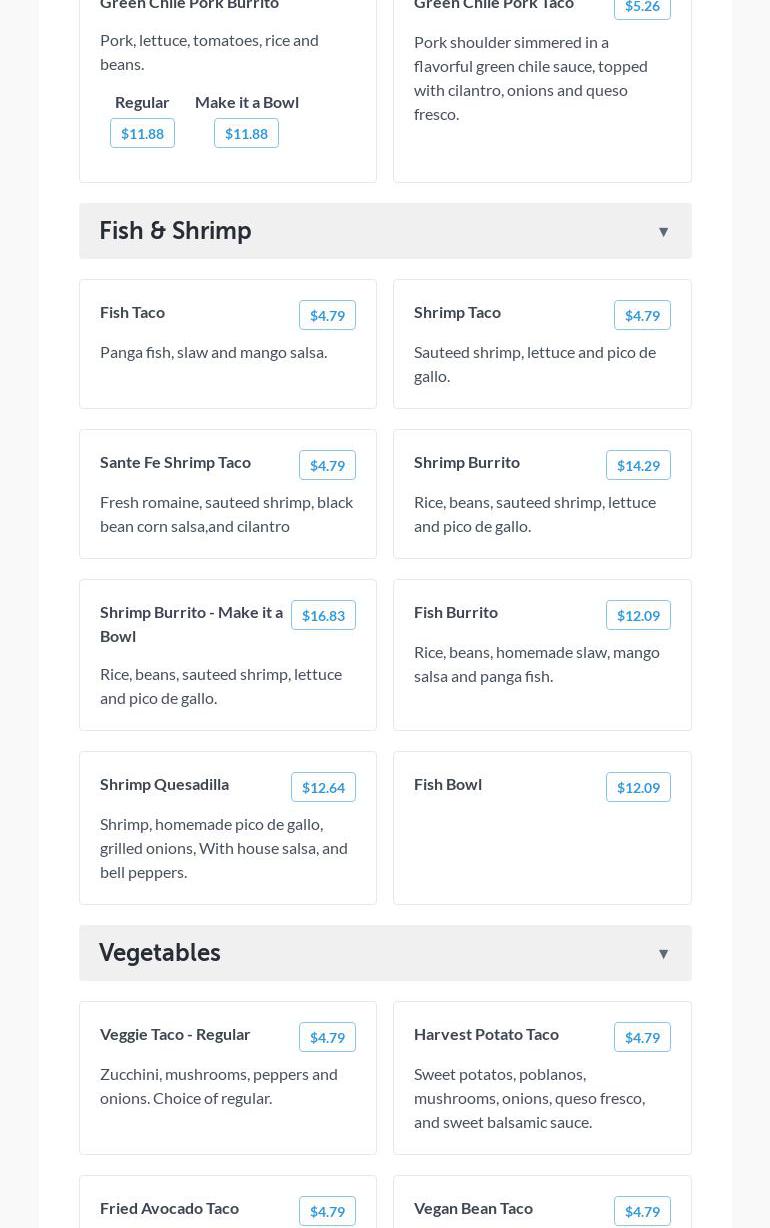Click the Vegetables category header
The width and height of the screenshot is (770, 1228).
coord(160,953)
